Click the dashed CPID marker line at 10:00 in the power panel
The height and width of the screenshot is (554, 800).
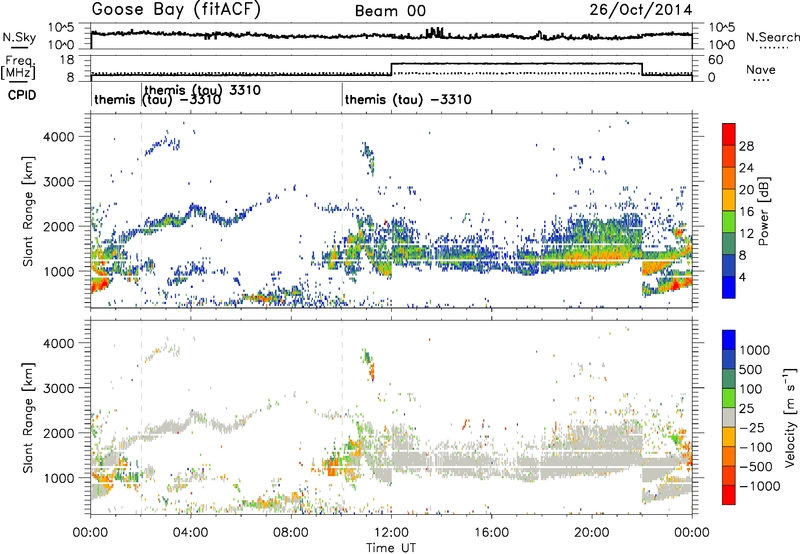[x=342, y=211]
